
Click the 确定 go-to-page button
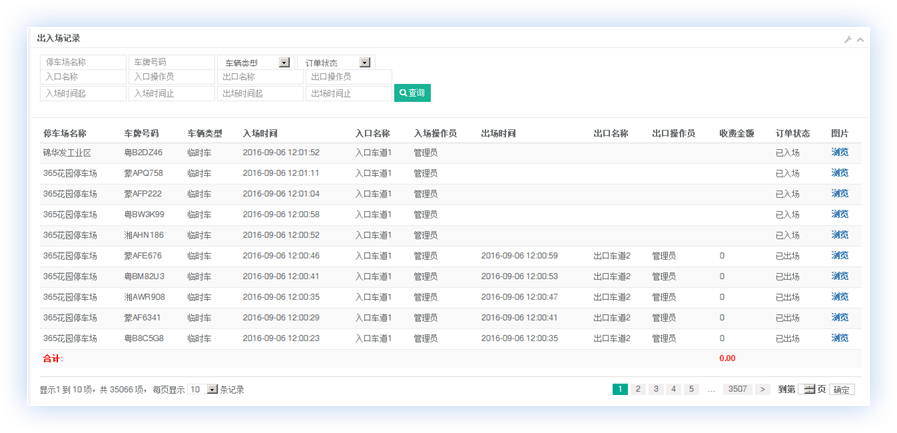[x=842, y=389]
